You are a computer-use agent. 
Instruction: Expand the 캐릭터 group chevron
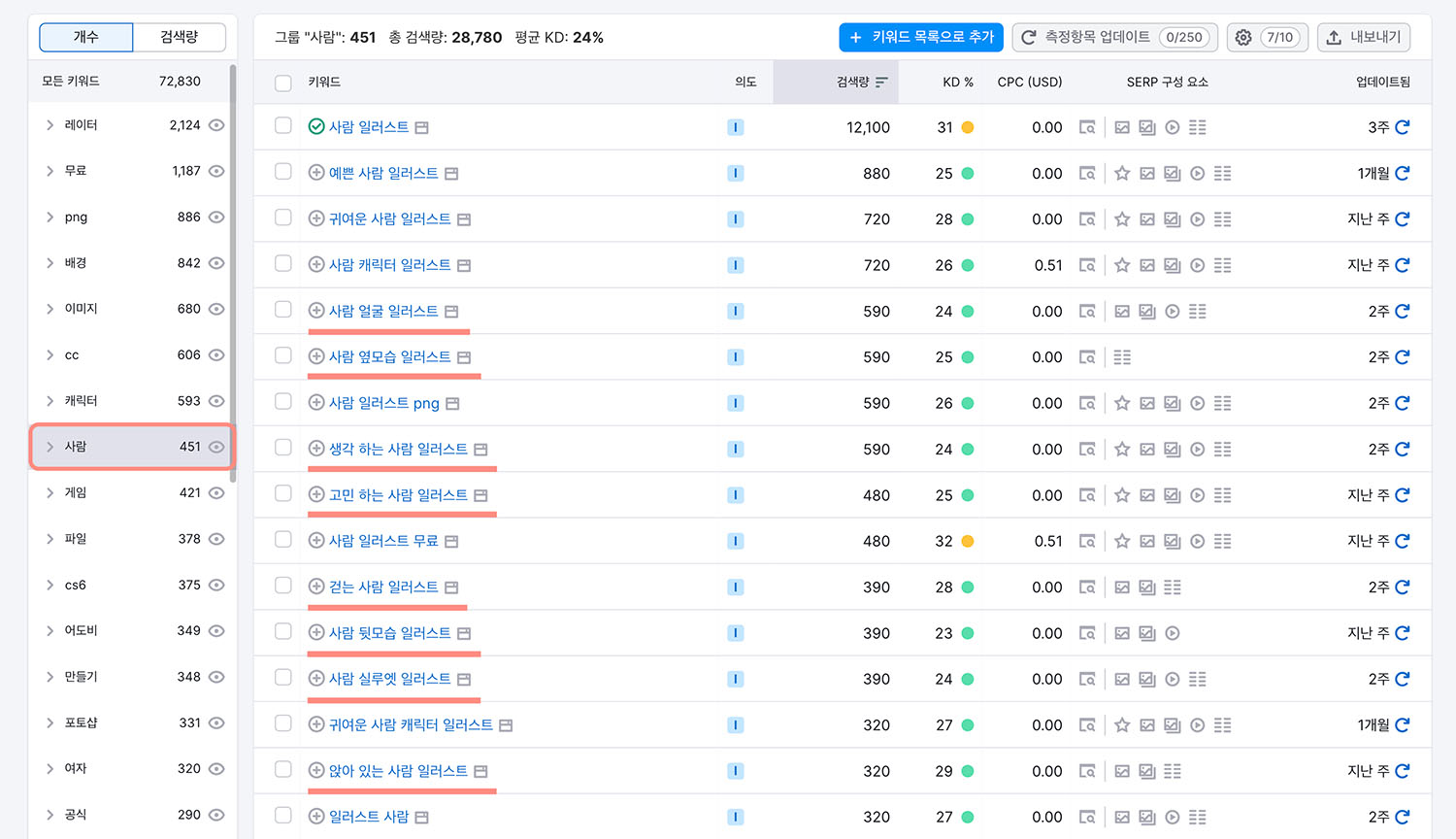point(50,401)
